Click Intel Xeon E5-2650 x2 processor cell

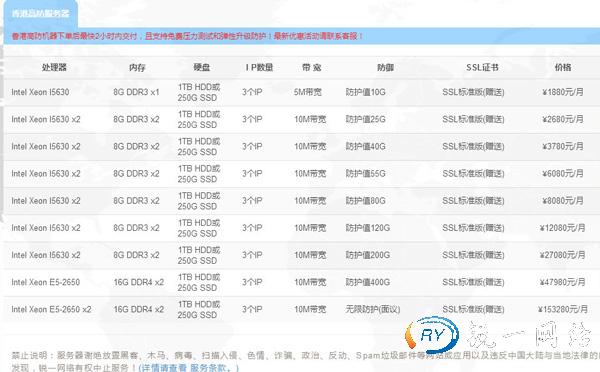(51, 309)
